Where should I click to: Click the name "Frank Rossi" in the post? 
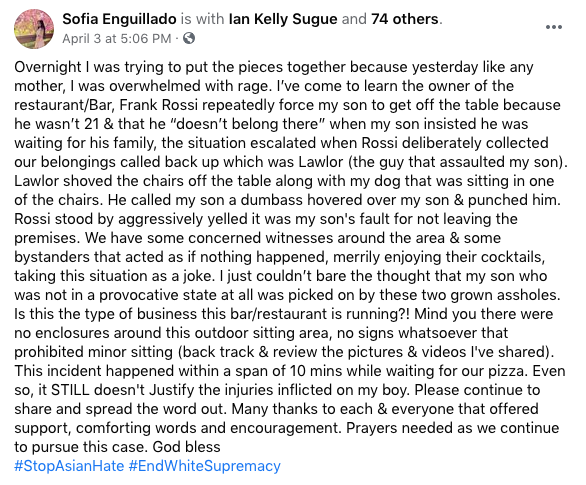[158, 105]
